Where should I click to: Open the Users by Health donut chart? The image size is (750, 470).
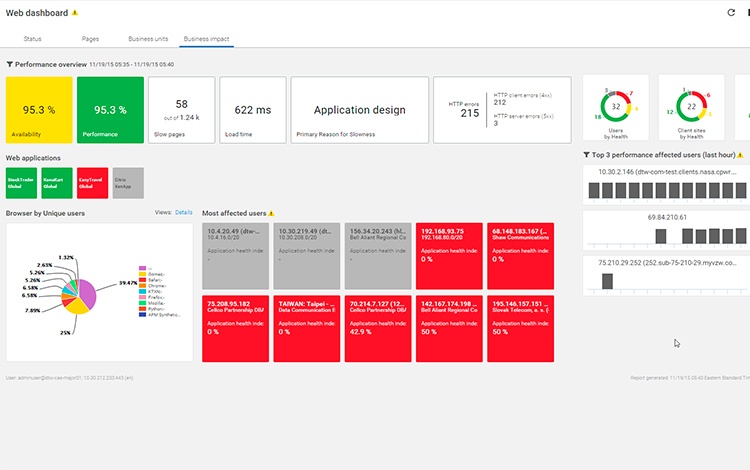[x=616, y=108]
